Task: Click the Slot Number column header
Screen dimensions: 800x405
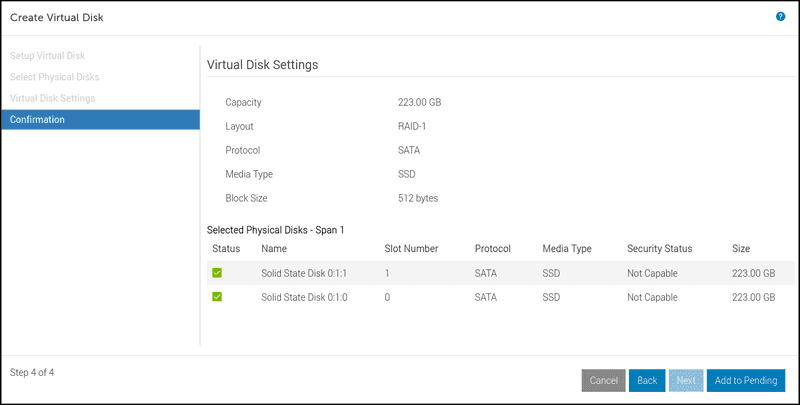Action: [413, 248]
